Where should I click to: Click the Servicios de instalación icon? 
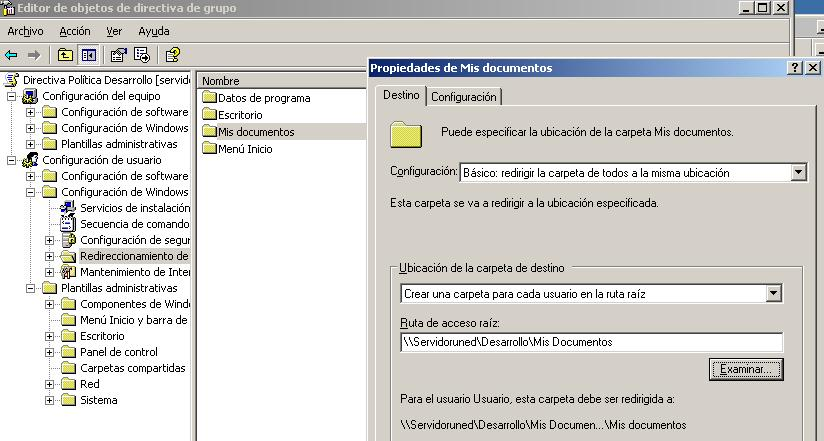68,208
